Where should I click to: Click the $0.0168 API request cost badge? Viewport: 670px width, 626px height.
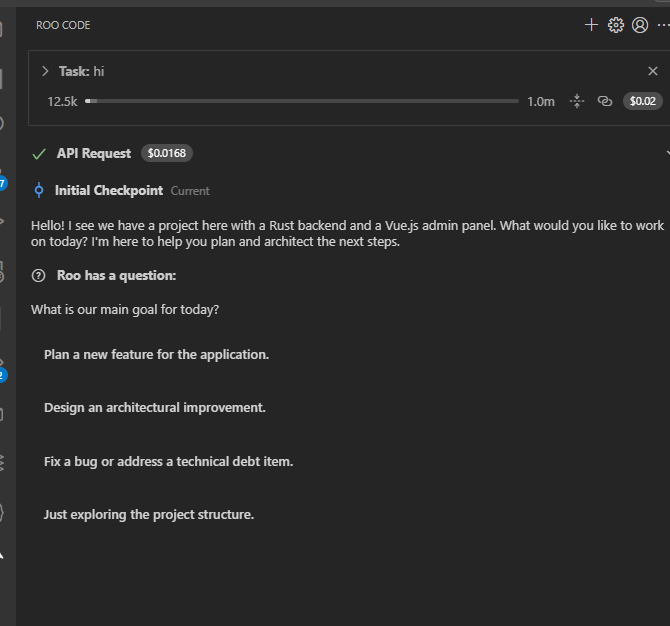(167, 153)
